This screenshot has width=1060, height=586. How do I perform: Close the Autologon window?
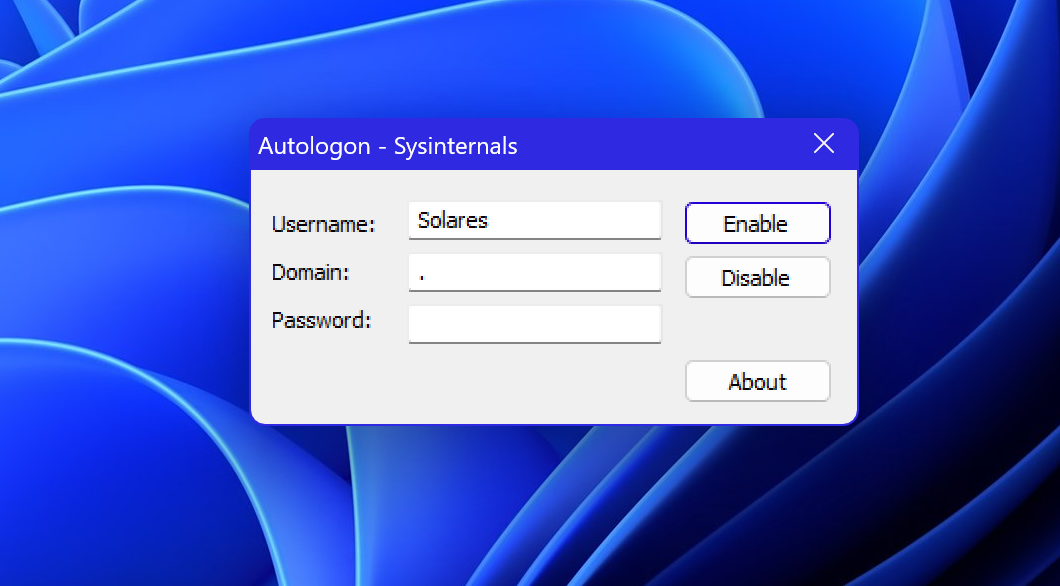823,143
